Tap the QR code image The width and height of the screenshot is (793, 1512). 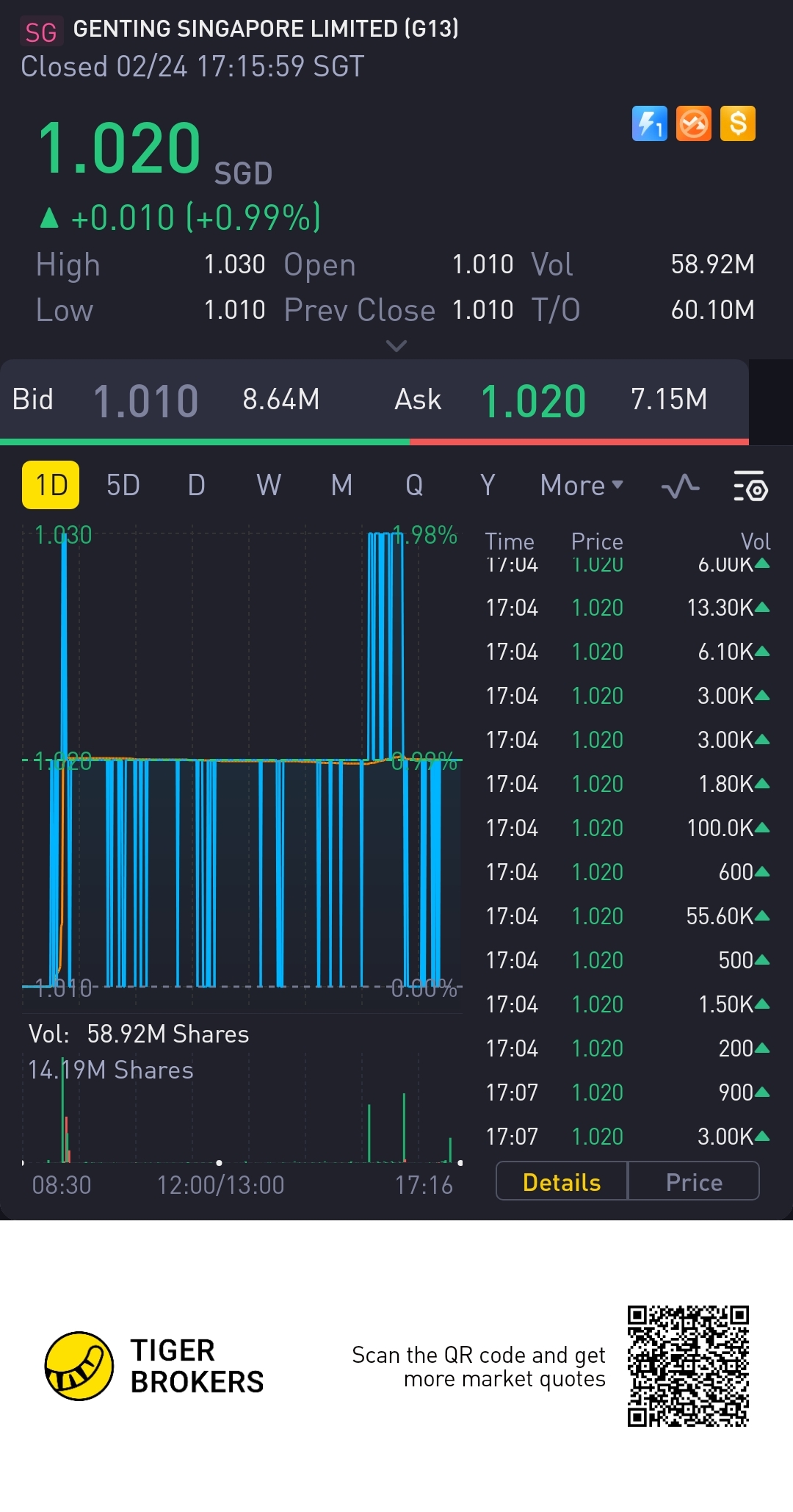point(688,1366)
